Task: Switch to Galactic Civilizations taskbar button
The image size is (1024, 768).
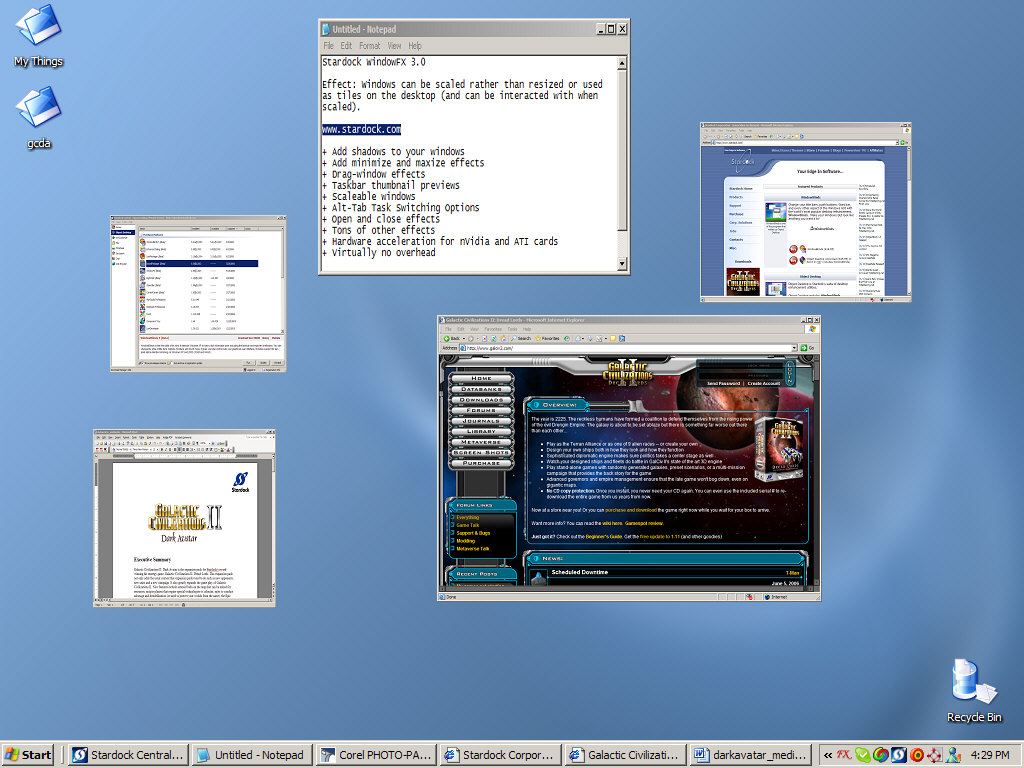Action: 625,755
